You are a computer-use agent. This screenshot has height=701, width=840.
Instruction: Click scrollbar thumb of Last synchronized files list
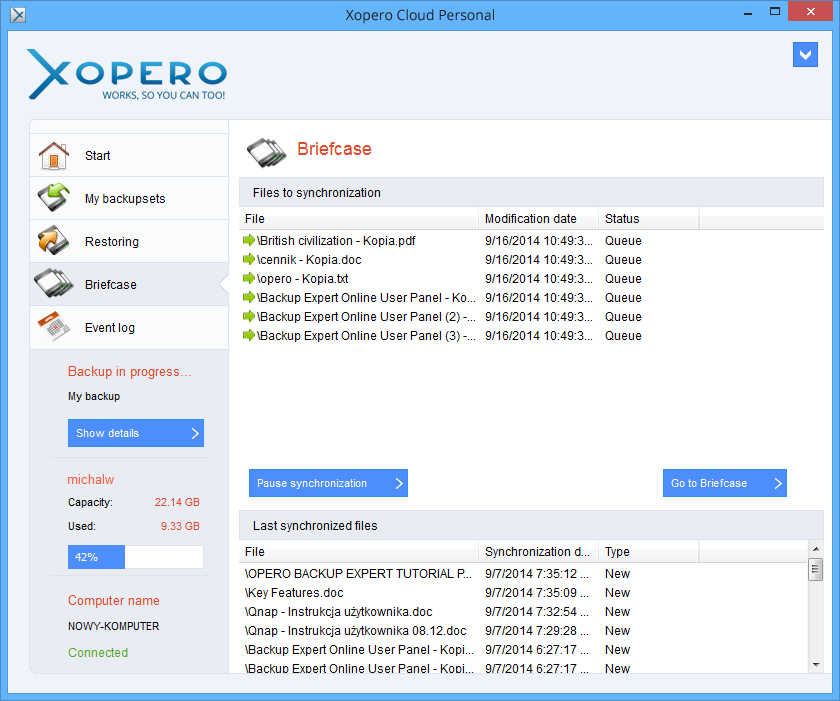pyautogui.click(x=815, y=569)
